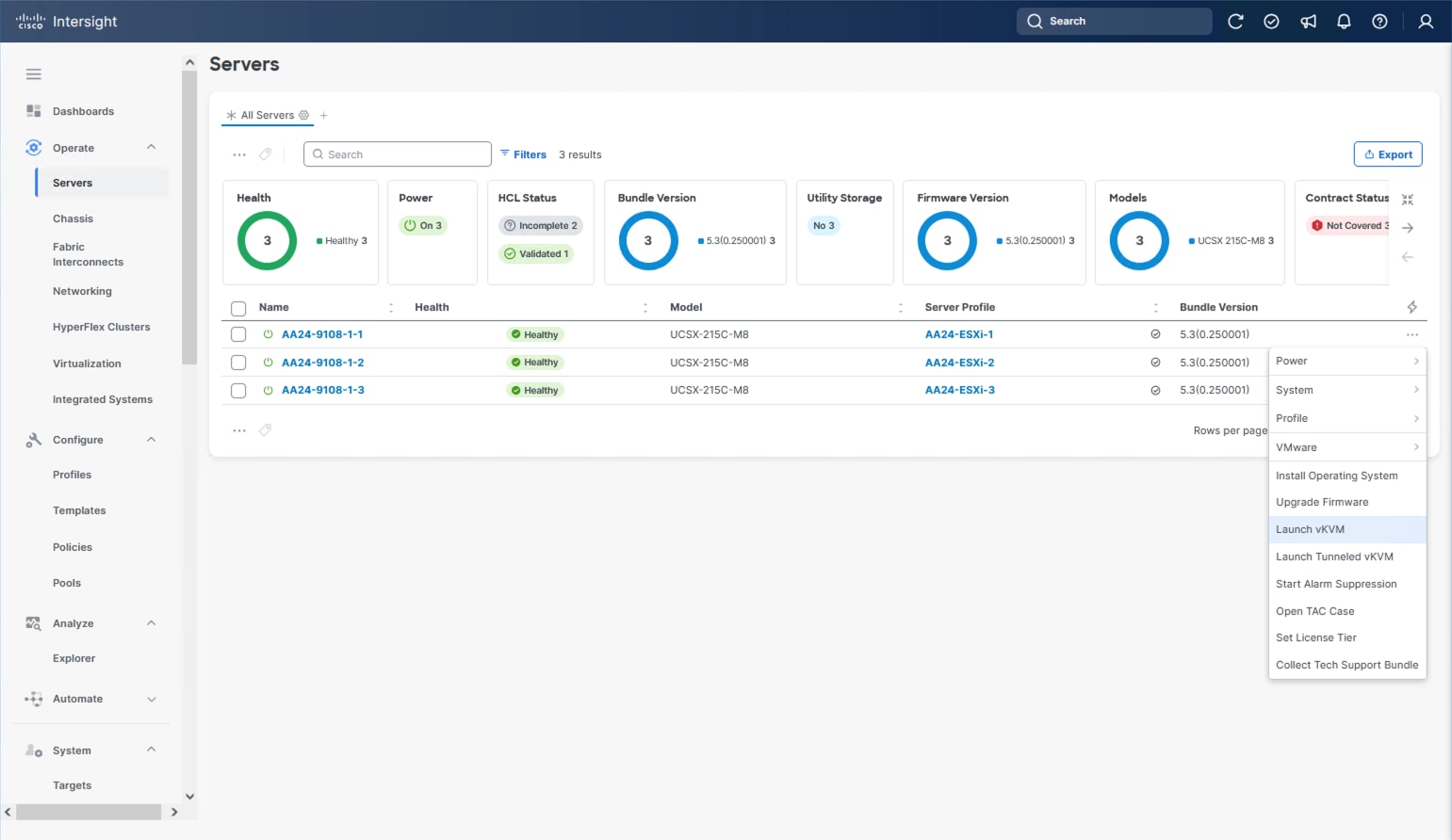Tick the select-all checkbox in header
1452x840 pixels.
(238, 308)
